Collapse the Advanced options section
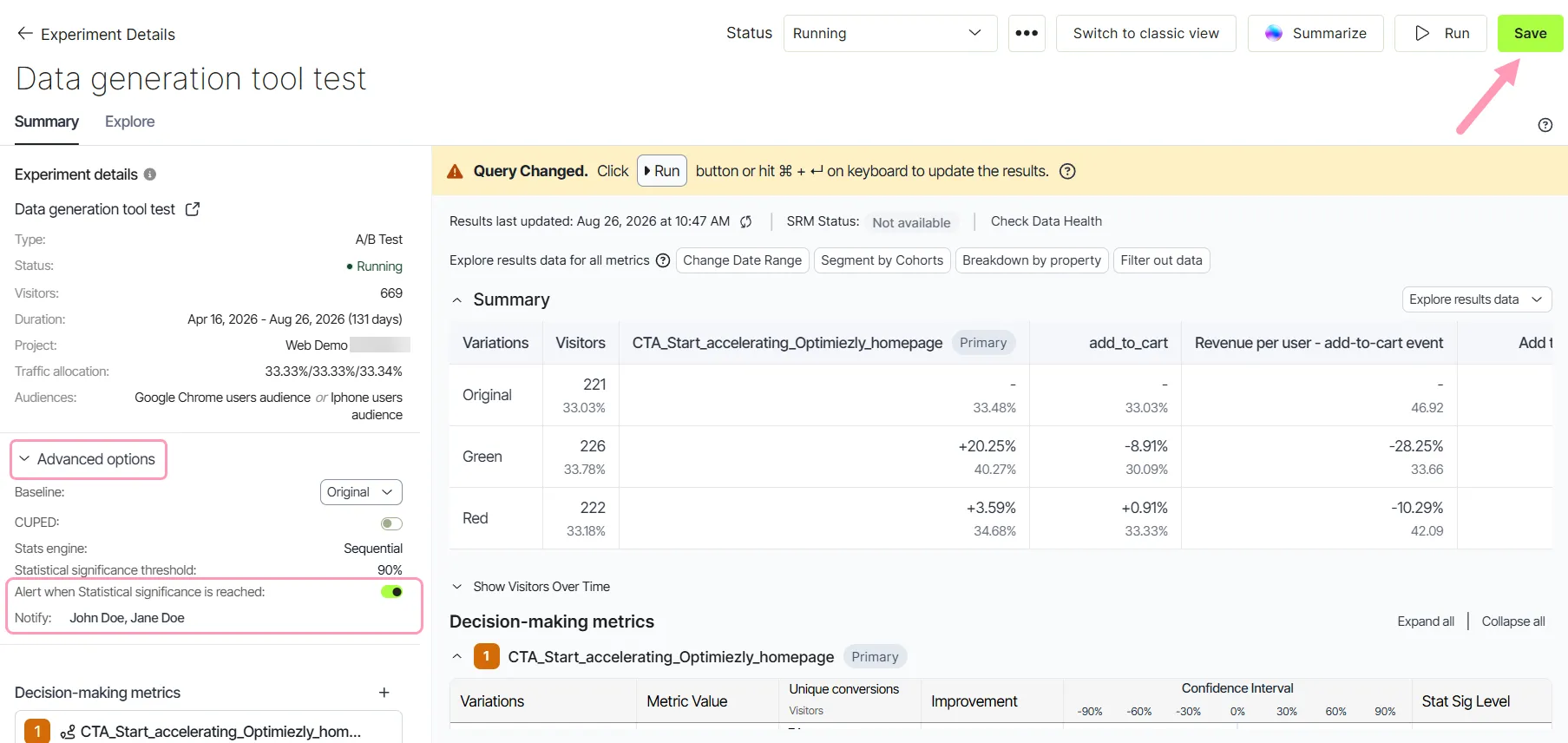 click(x=88, y=459)
